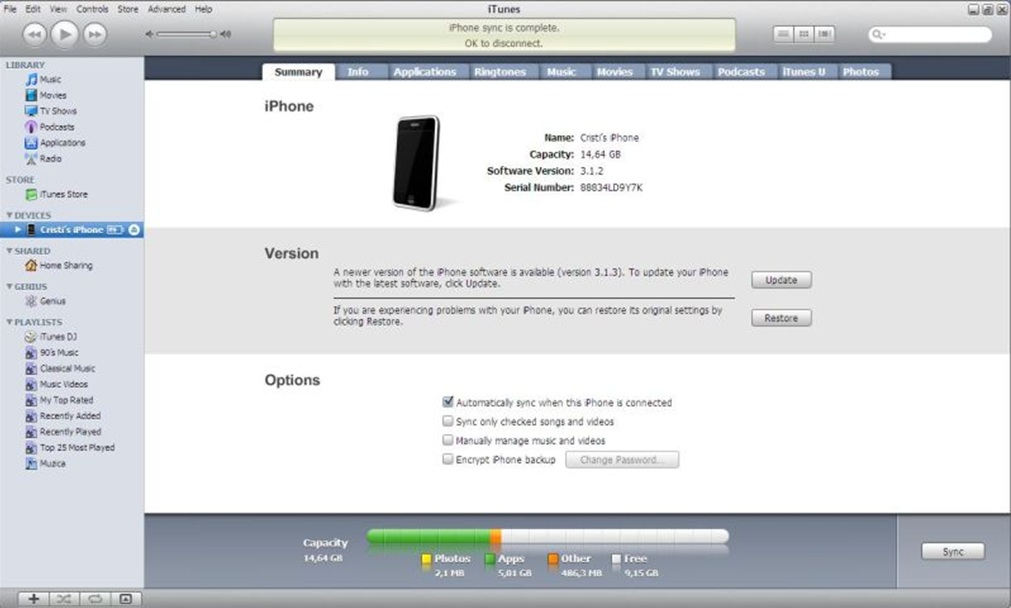Check Encrypt iPhone backup option

click(448, 460)
